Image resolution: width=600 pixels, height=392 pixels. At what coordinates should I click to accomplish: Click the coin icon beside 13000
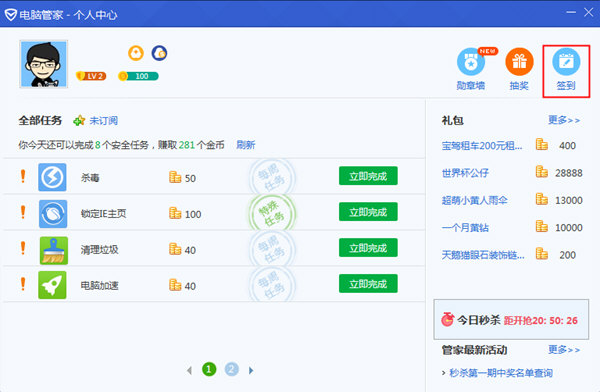(541, 199)
